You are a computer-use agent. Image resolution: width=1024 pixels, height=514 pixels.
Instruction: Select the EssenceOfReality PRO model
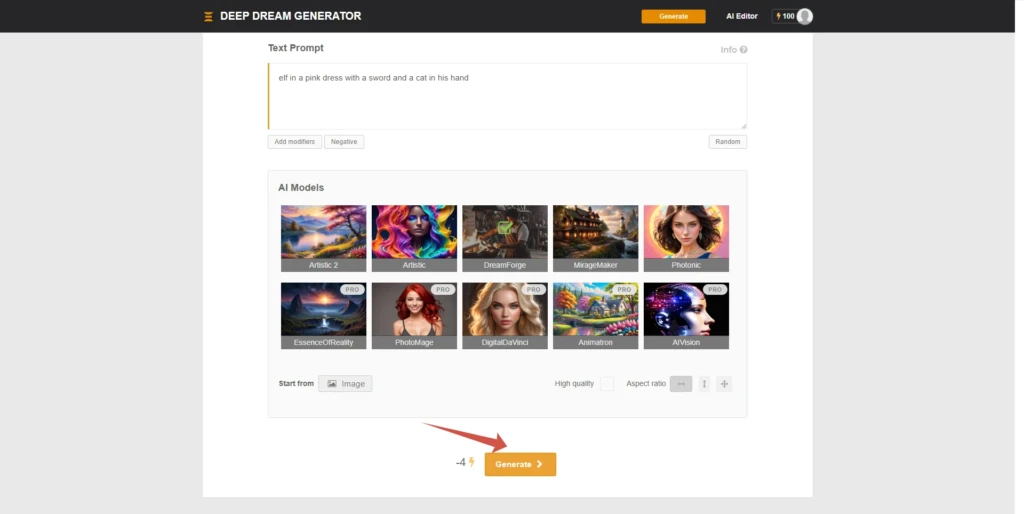(323, 315)
